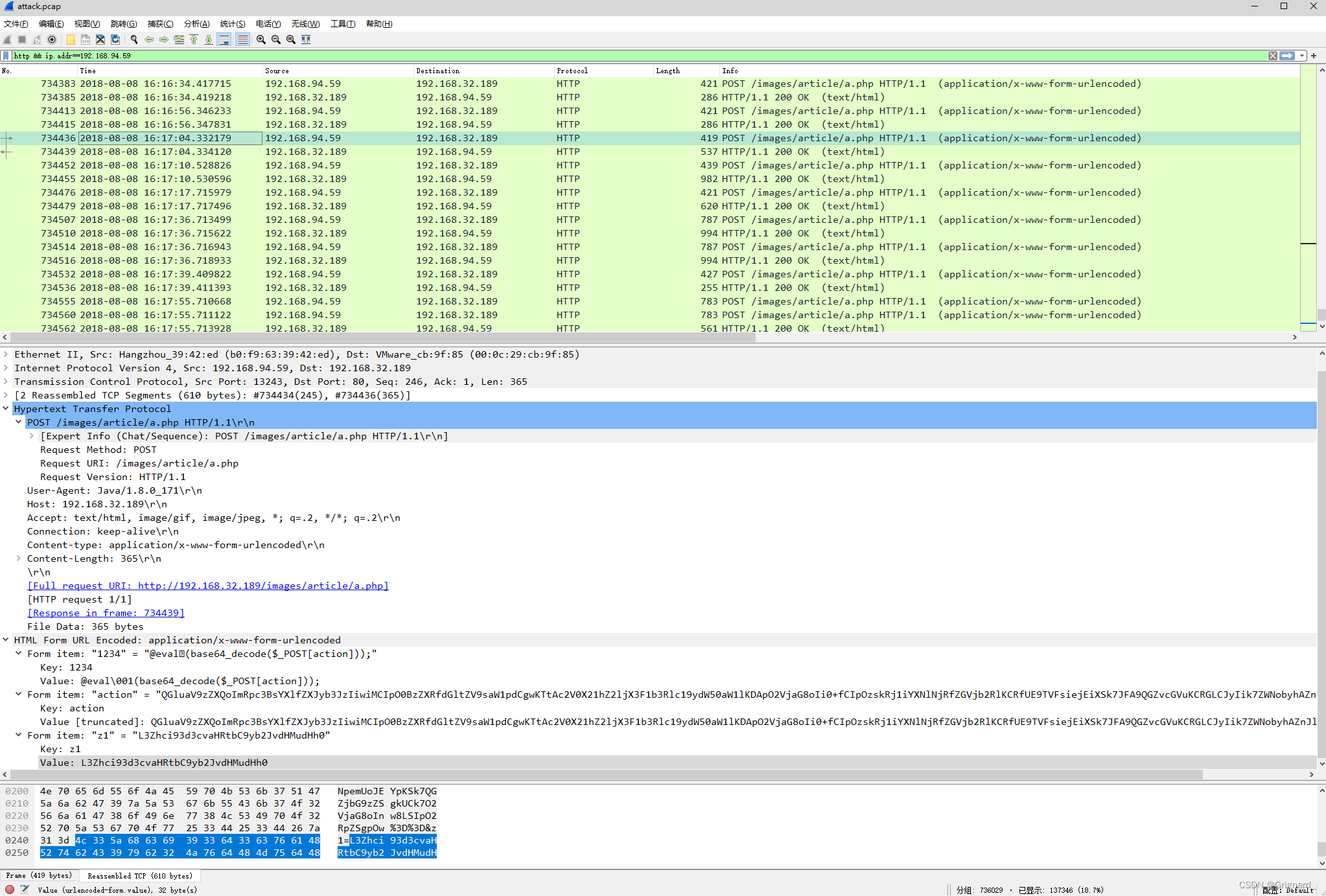Collapse HTML Form URL Encoded section
1326x896 pixels.
(6, 640)
